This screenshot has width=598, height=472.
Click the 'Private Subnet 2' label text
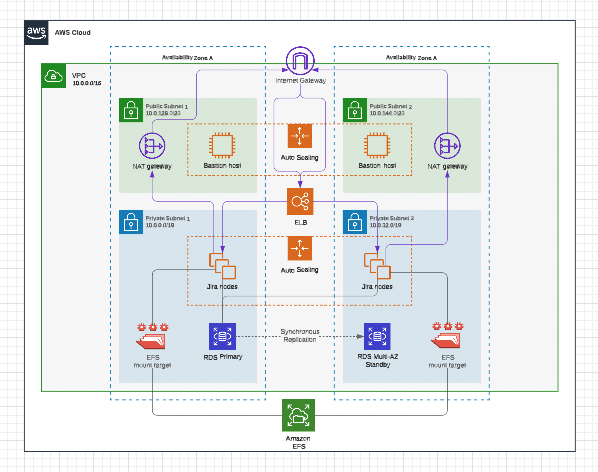392,218
